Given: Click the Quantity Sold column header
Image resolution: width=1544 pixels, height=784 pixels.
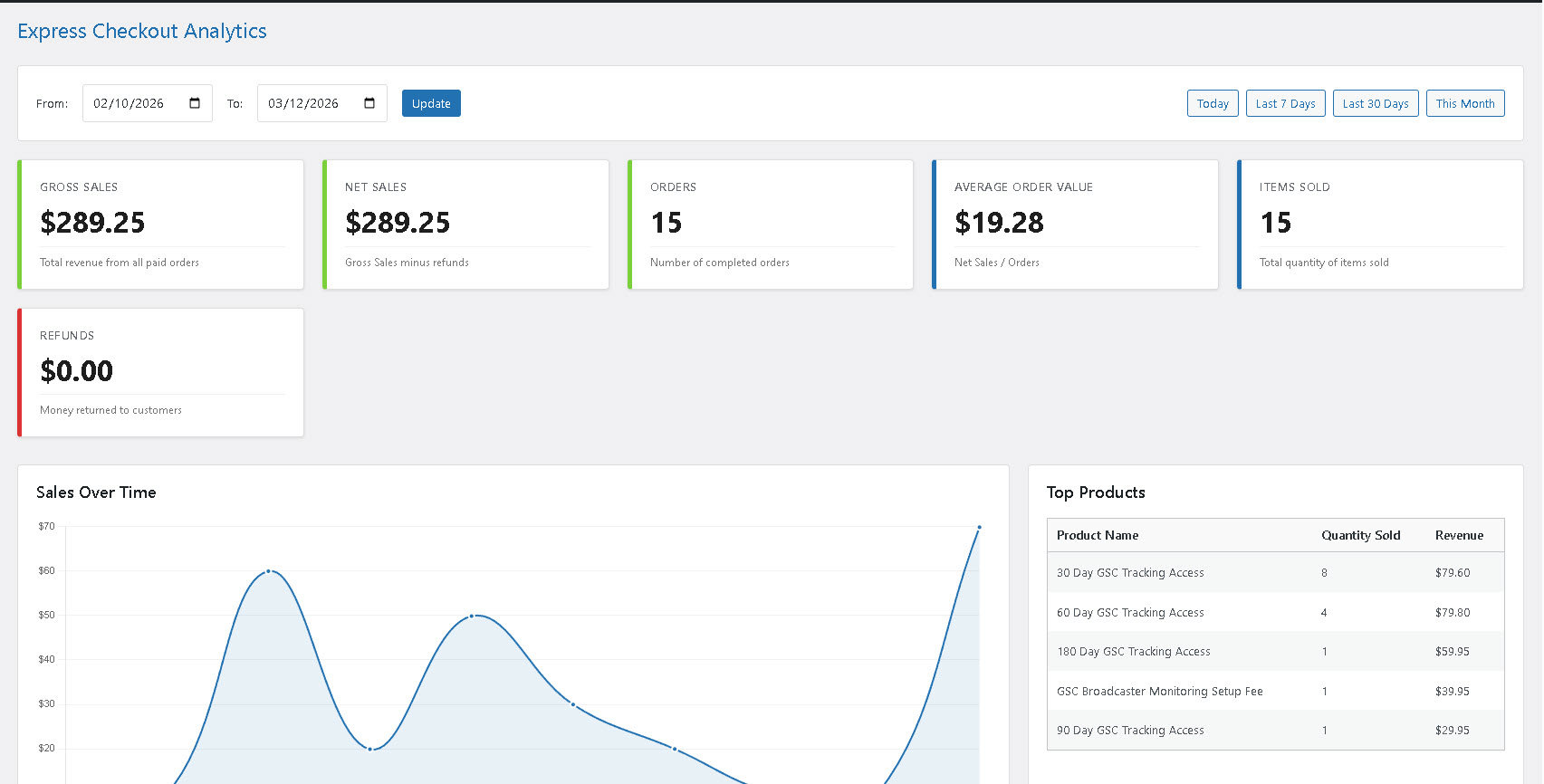Looking at the screenshot, I should point(1360,535).
